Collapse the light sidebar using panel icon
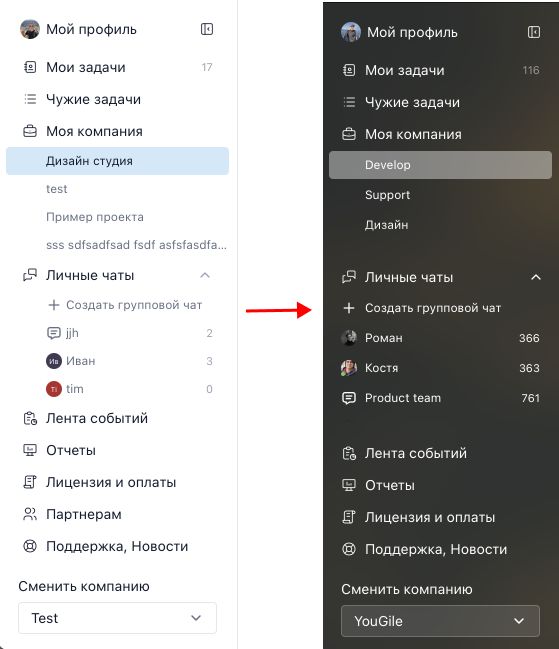Screen dimensions: 559x649 pos(207,29)
